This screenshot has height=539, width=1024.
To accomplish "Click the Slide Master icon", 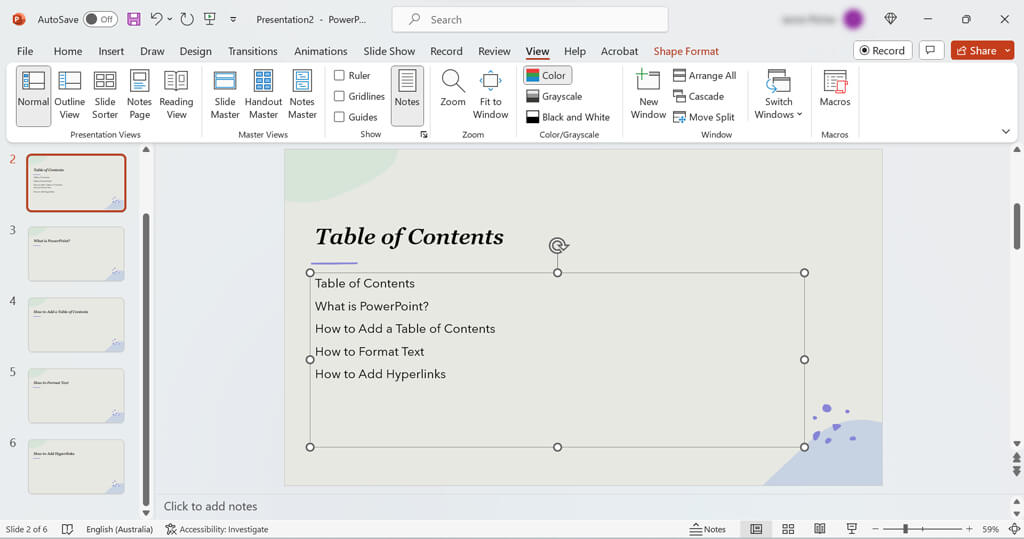I will 225,95.
